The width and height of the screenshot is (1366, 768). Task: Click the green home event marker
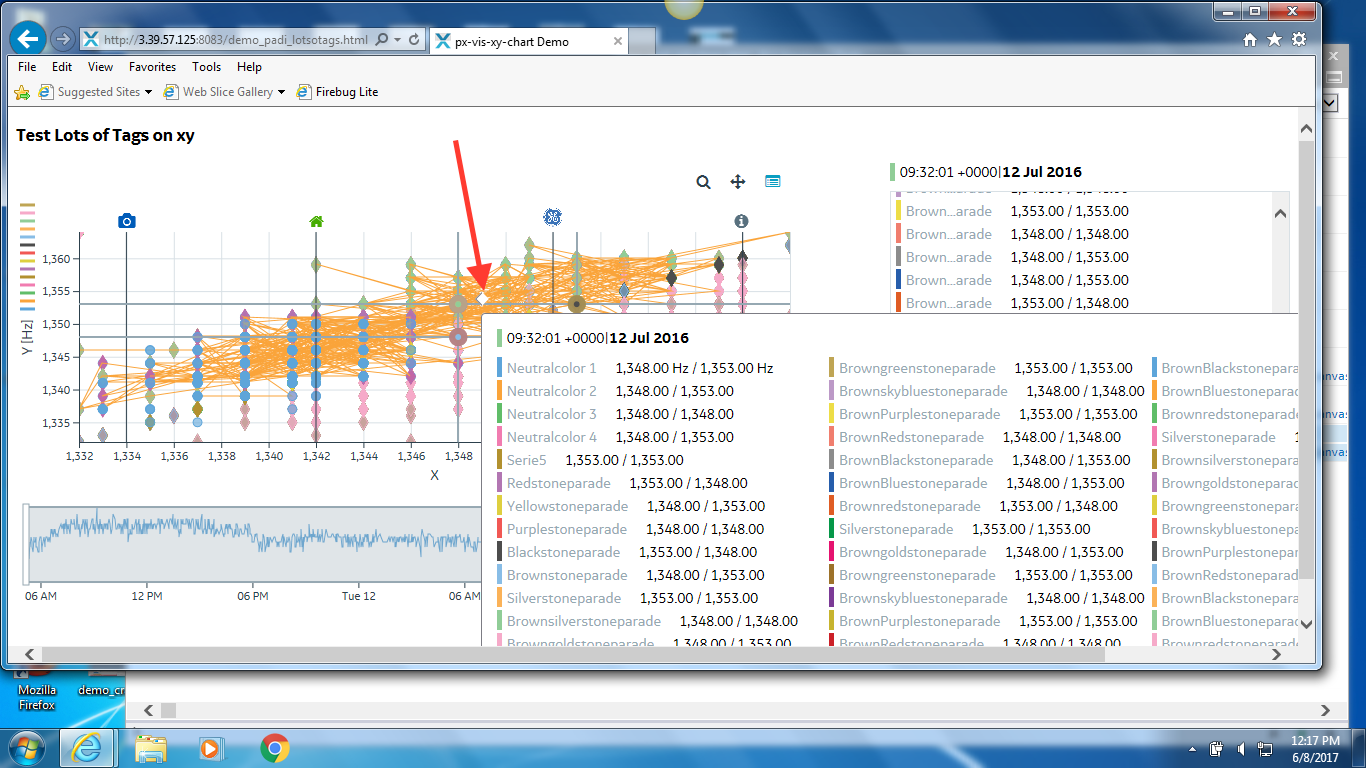316,221
